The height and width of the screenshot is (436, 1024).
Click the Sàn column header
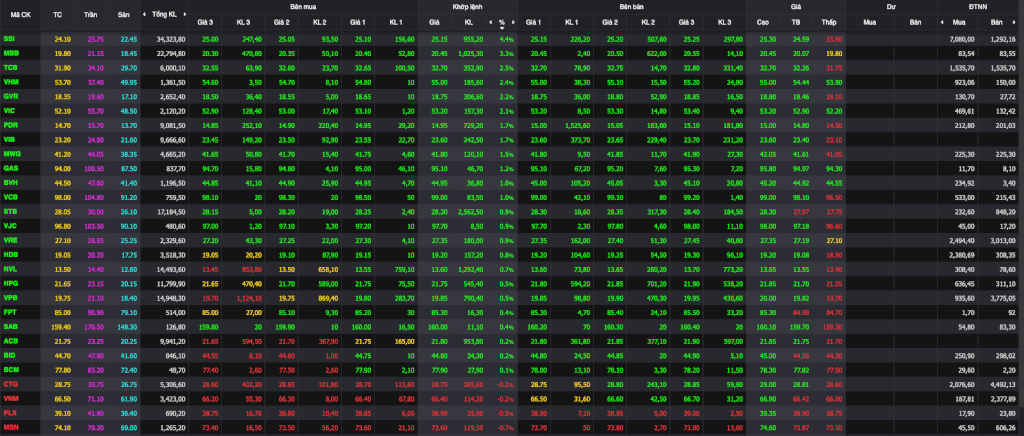pos(123,14)
